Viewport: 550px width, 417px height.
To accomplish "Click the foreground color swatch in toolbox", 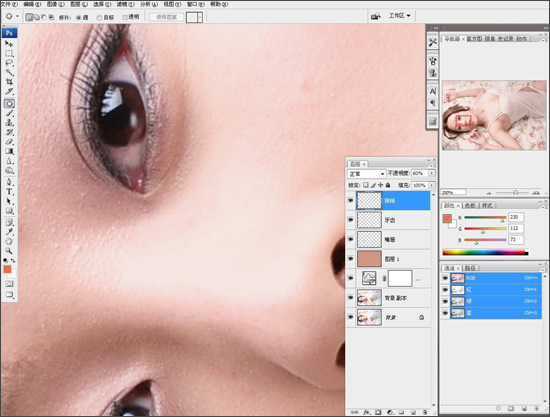I will pyautogui.click(x=7, y=269).
